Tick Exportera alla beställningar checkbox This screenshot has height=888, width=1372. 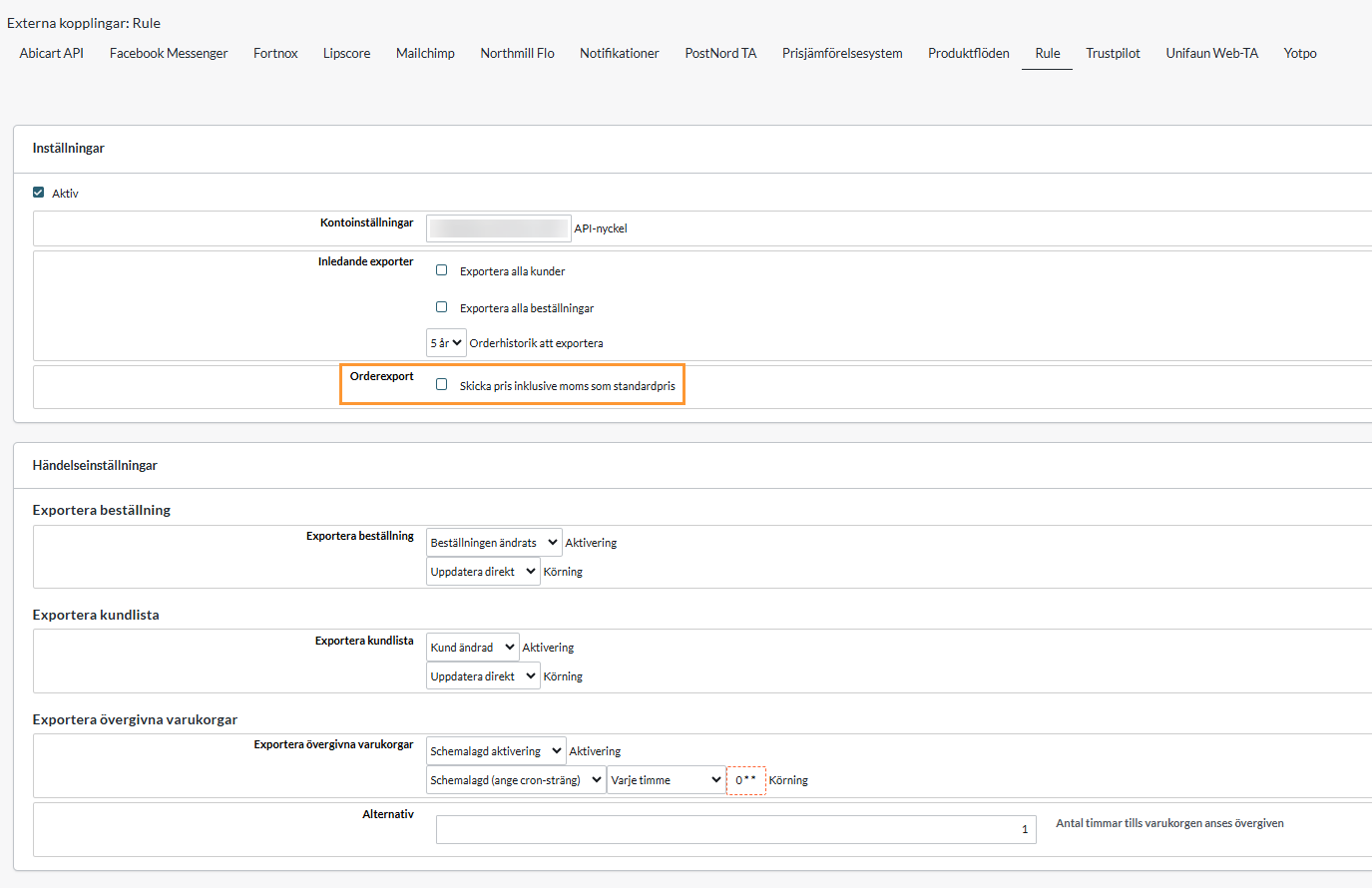(x=441, y=307)
